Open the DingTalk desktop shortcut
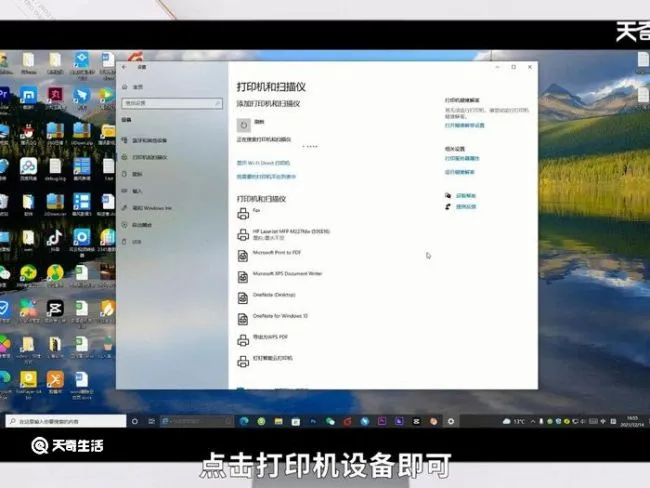This screenshot has width=650, height=488. 82,98
